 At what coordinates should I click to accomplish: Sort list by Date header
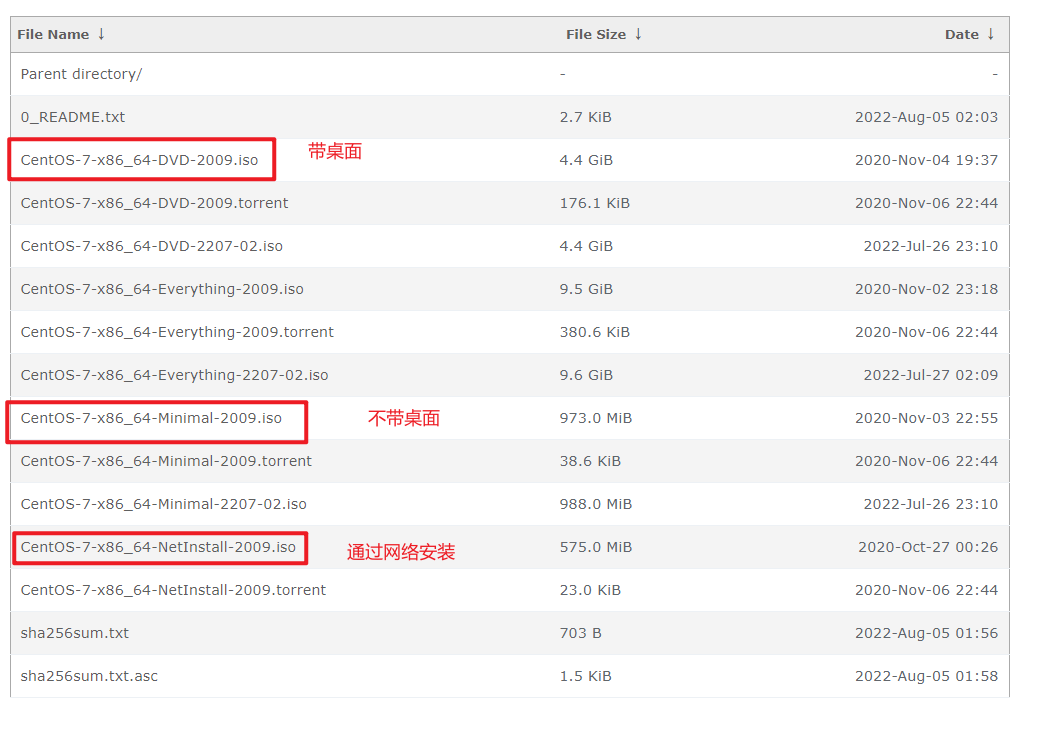coord(961,34)
